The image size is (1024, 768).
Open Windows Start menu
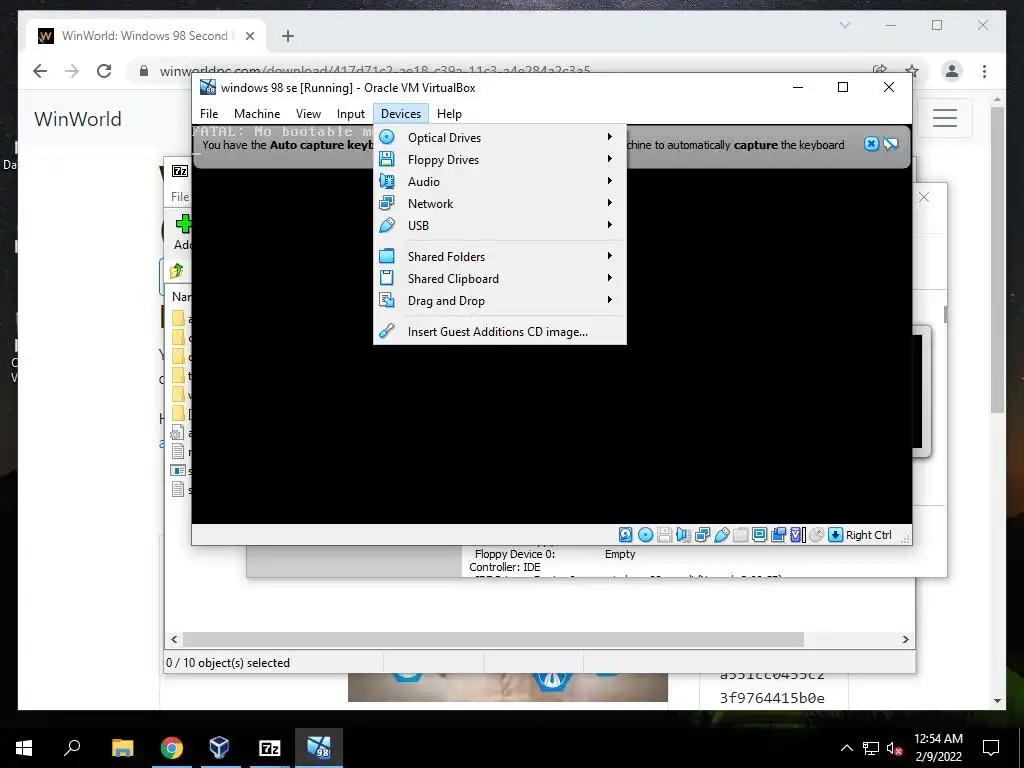coord(24,748)
